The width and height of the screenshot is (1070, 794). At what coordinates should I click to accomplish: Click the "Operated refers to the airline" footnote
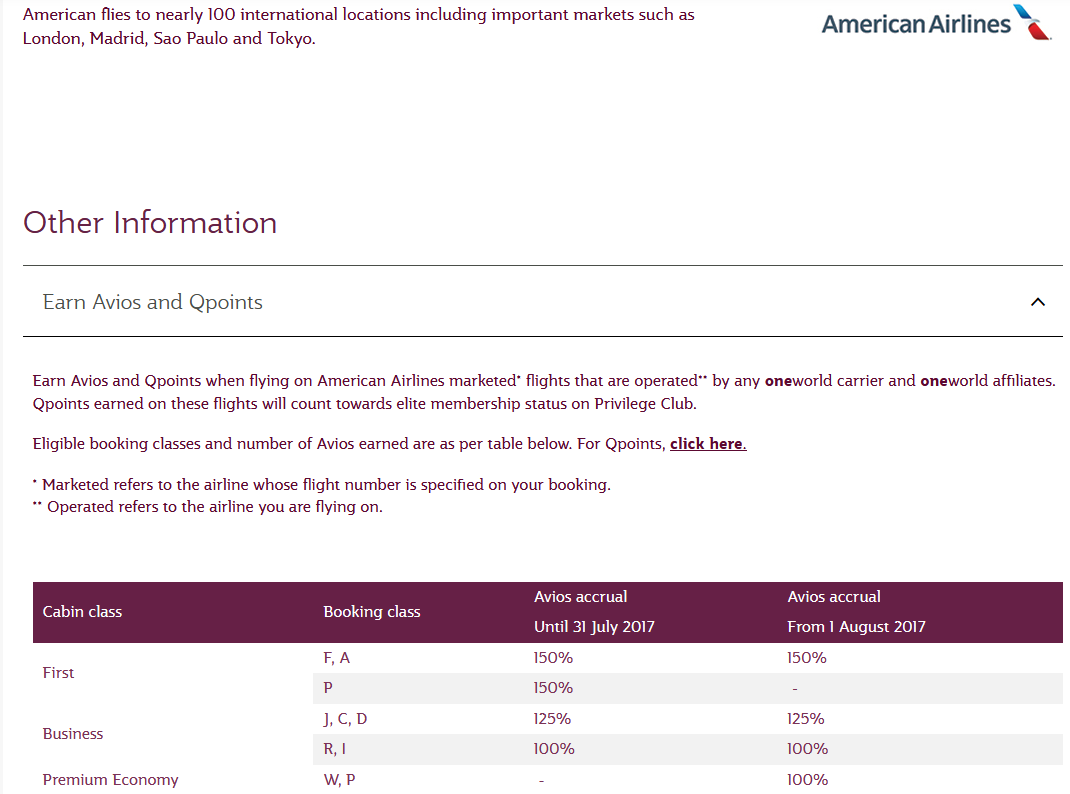[208, 506]
